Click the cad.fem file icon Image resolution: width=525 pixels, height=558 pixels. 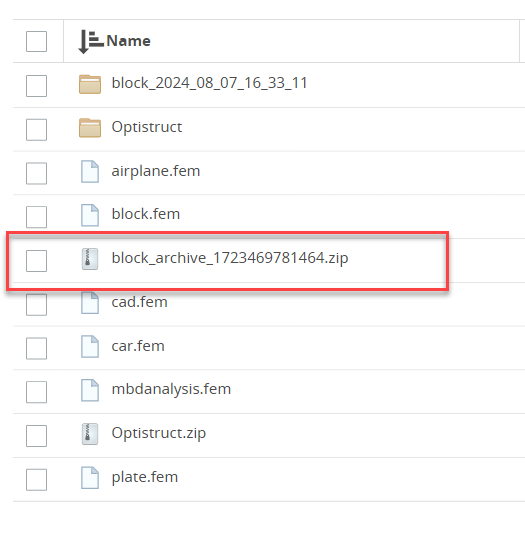point(90,302)
